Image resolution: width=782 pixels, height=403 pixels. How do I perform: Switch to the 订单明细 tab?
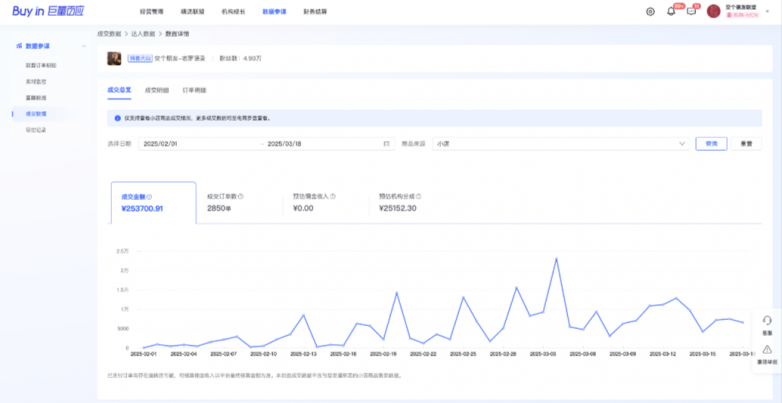[x=195, y=90]
